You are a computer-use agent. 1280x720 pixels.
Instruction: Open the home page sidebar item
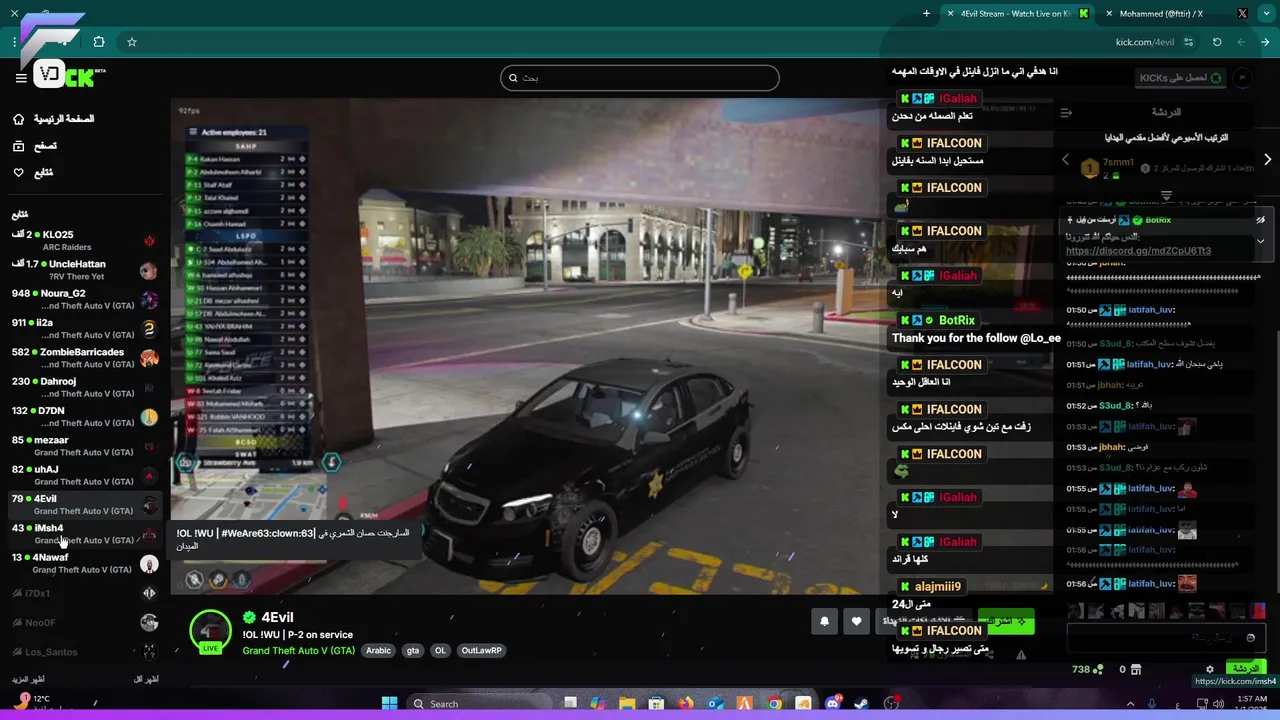55,119
